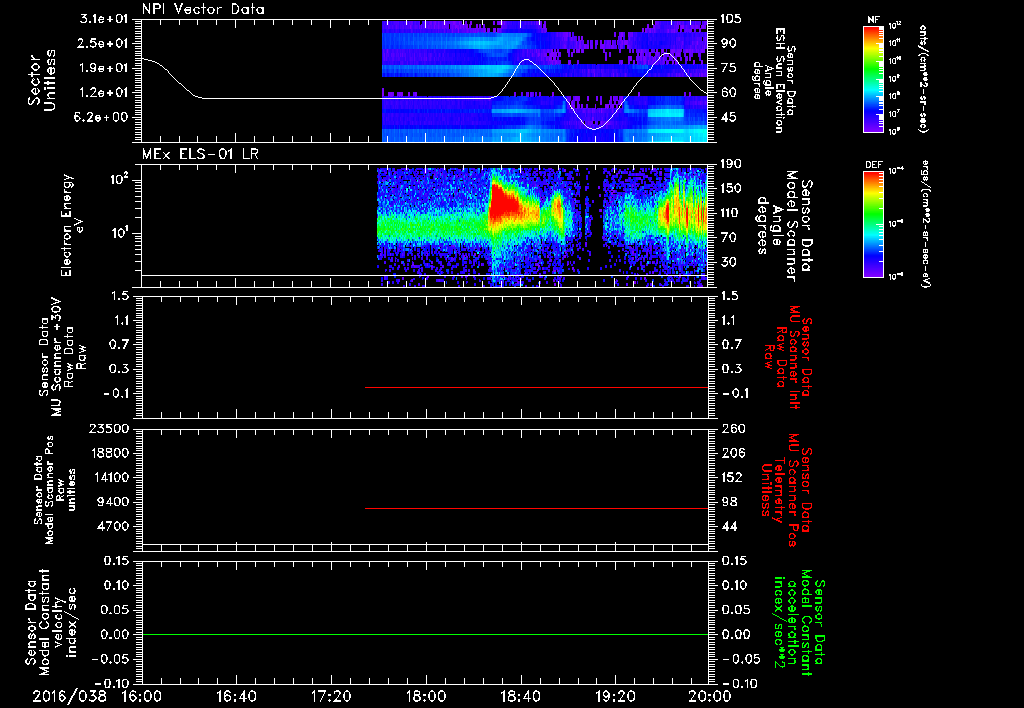This screenshot has height=708, width=1024.
Task: Click the 17:20 time axis label
Action: click(331, 696)
